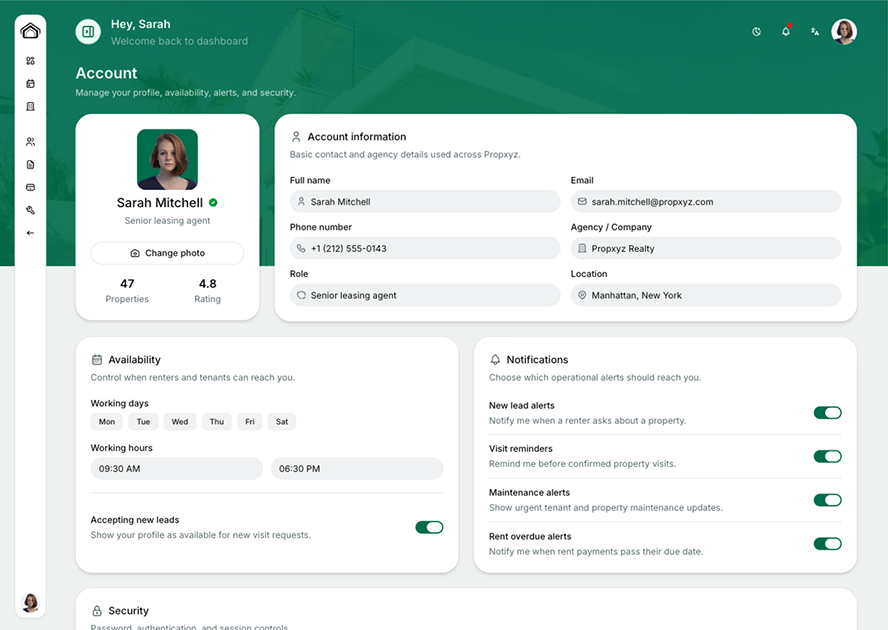Open the properties building icon in the sidebar

[31, 107]
